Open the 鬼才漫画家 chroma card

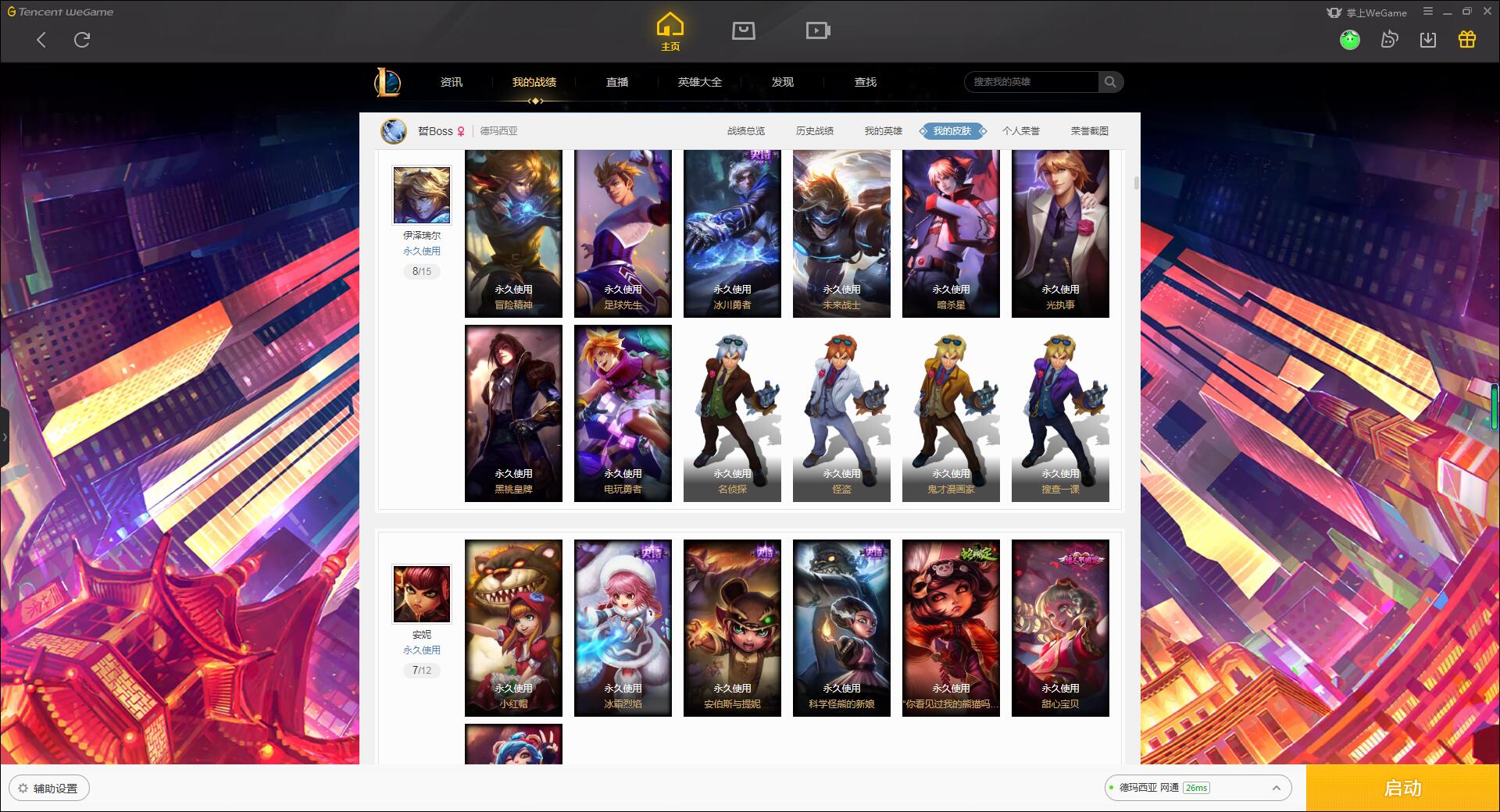tap(951, 413)
